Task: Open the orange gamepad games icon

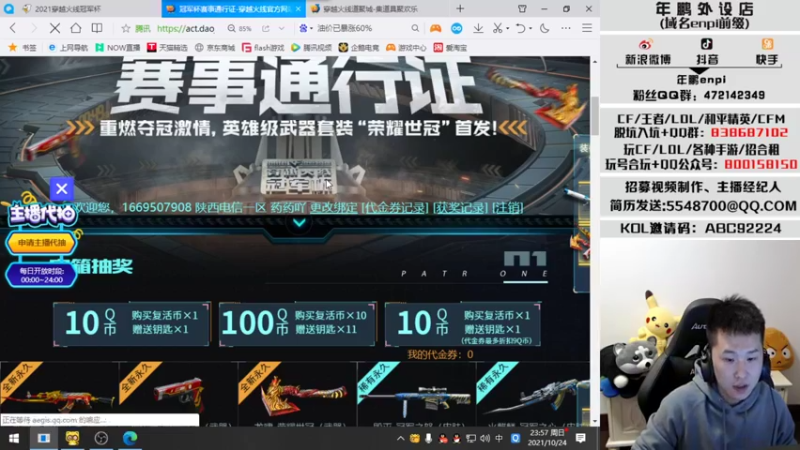Action: coord(435,29)
